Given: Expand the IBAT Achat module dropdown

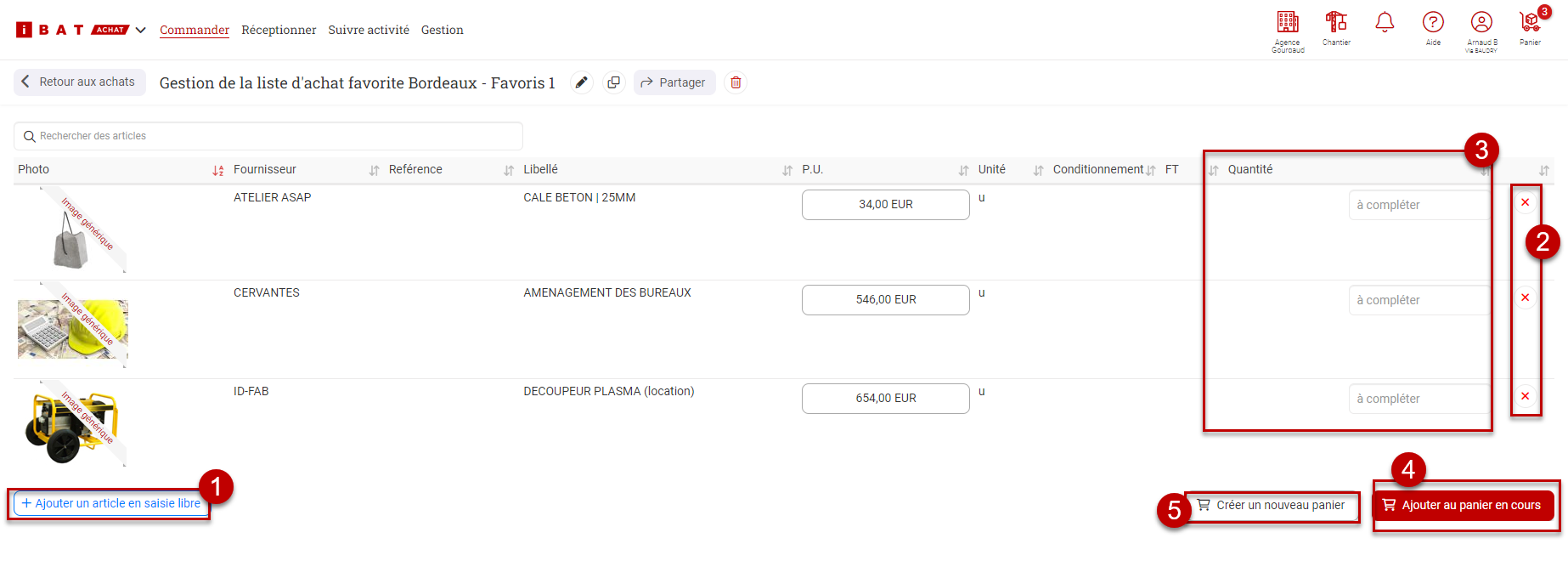Looking at the screenshot, I should (140, 30).
